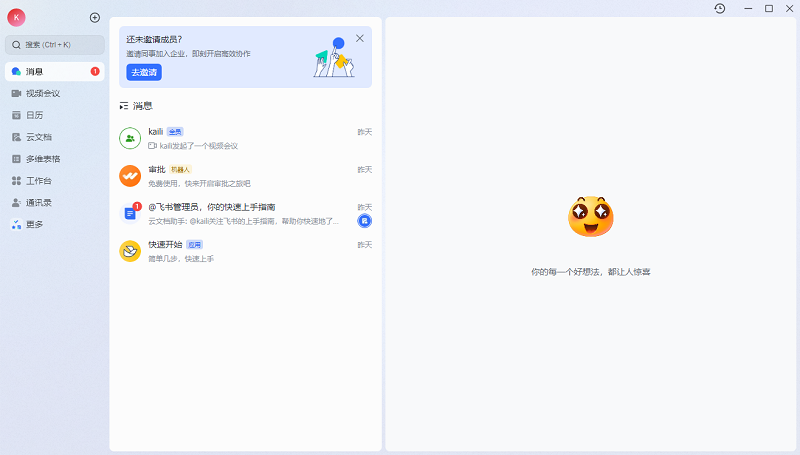
Task: Open the 快速开始 app chat
Action: click(245, 251)
